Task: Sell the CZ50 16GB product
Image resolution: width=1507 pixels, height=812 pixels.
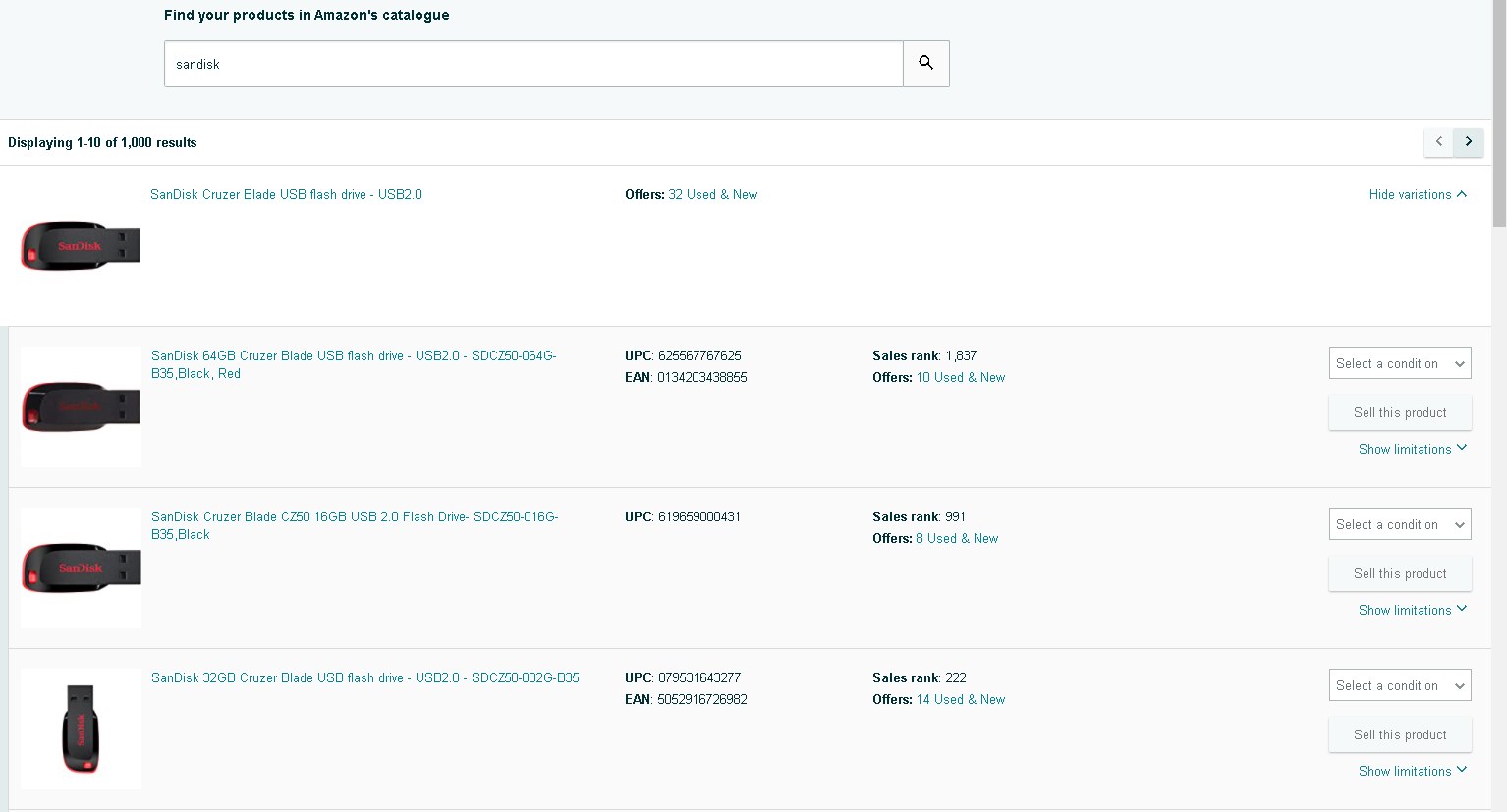Action: 1400,573
